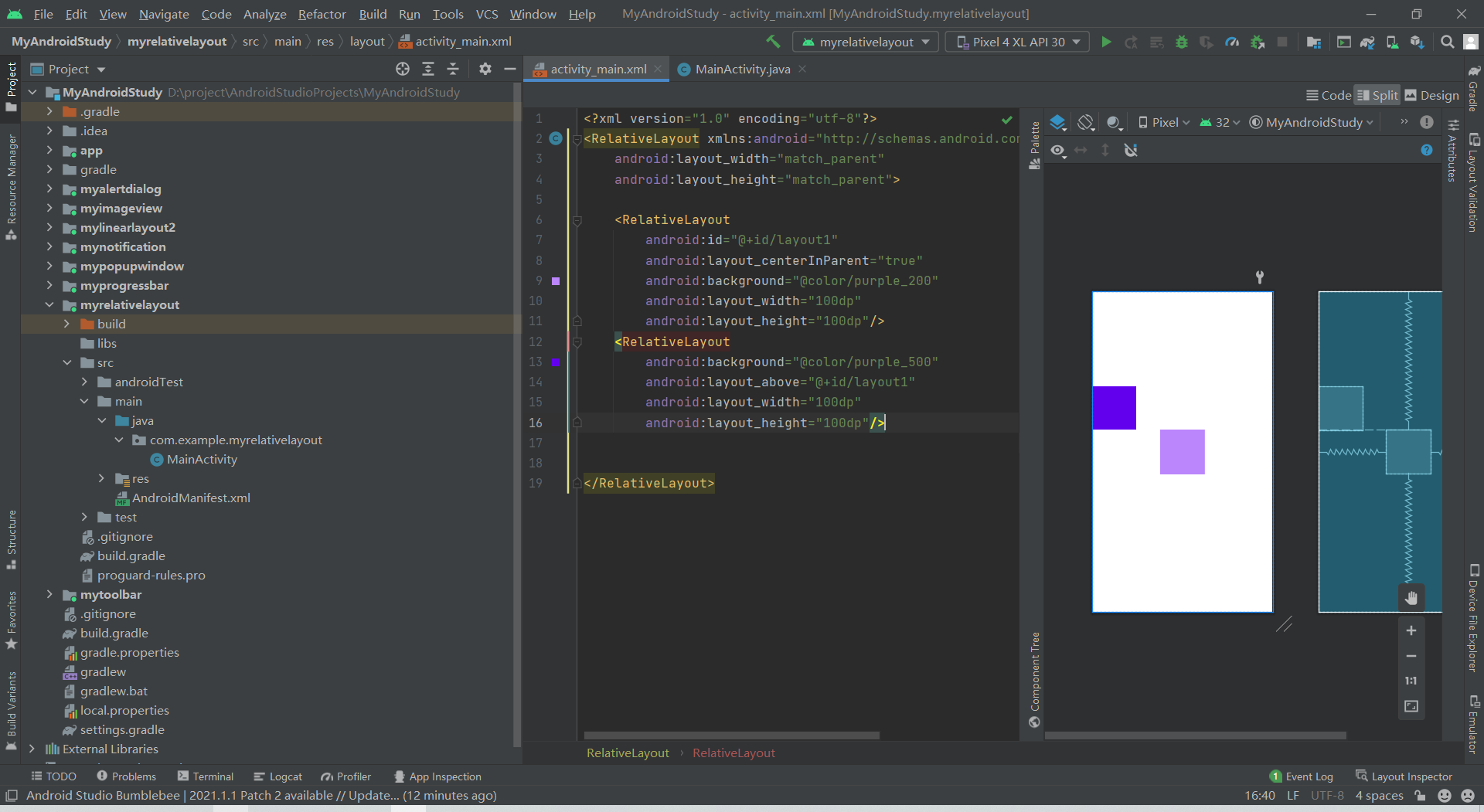Image resolution: width=1484 pixels, height=812 pixels.
Task: Open the design warnings indicator icon
Action: tap(1427, 122)
